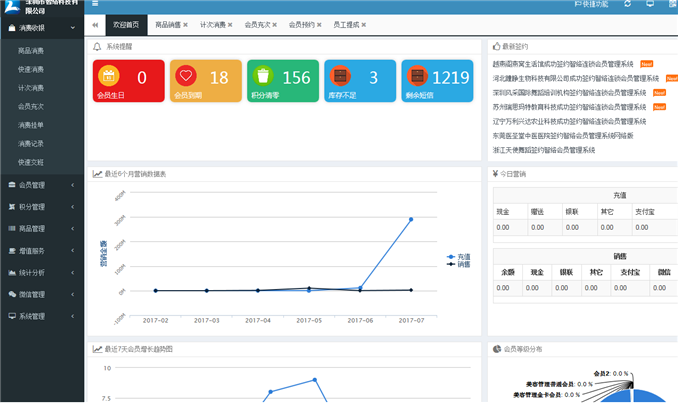Click the refresh icon in the header

[x=627, y=5]
